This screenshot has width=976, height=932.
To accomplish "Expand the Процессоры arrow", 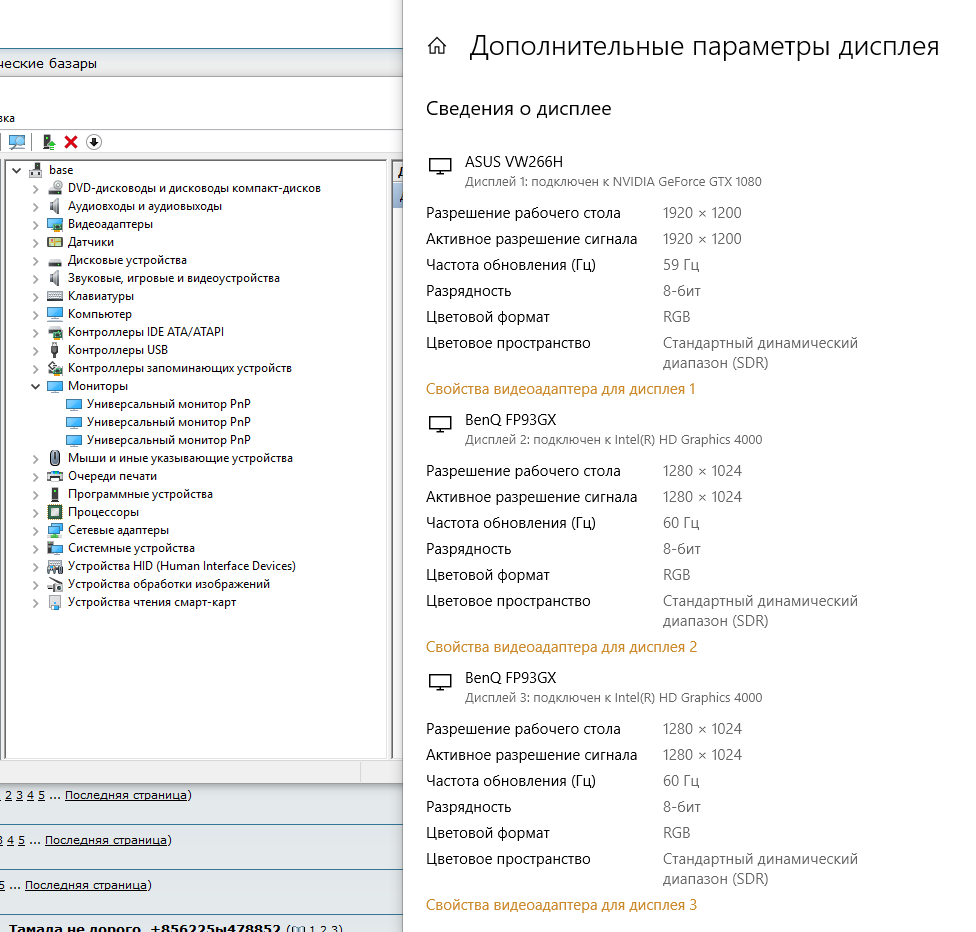I will (35, 512).
